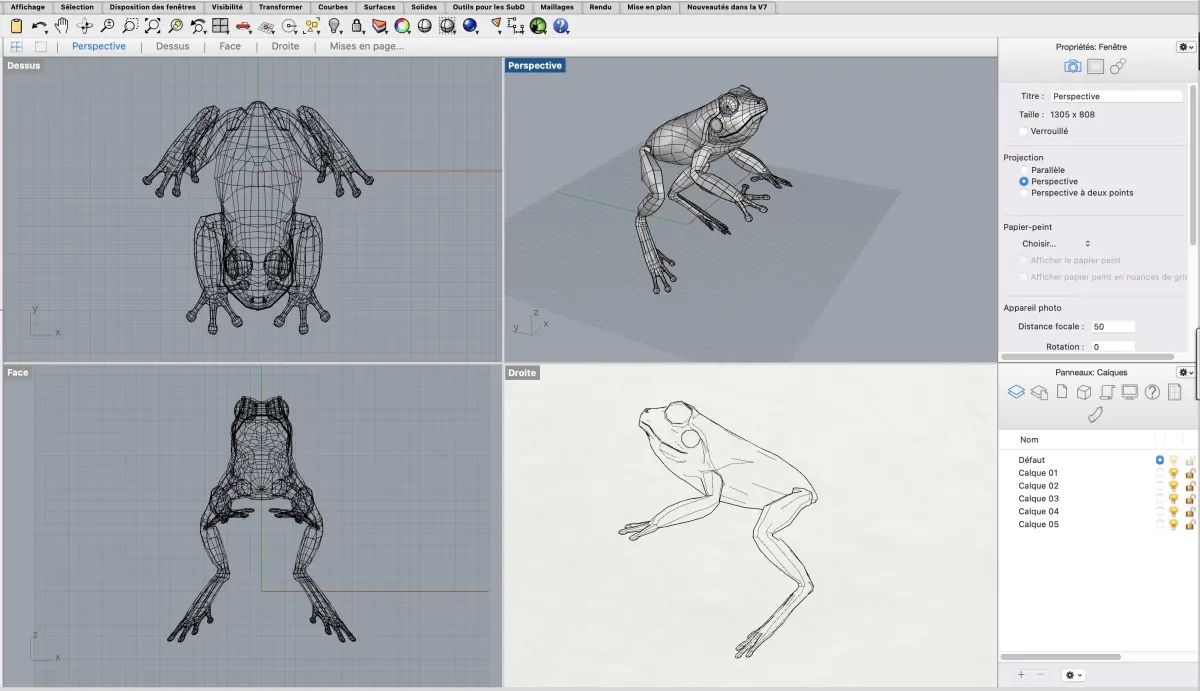
Task: Open the Layers panel icon
Action: [1016, 392]
